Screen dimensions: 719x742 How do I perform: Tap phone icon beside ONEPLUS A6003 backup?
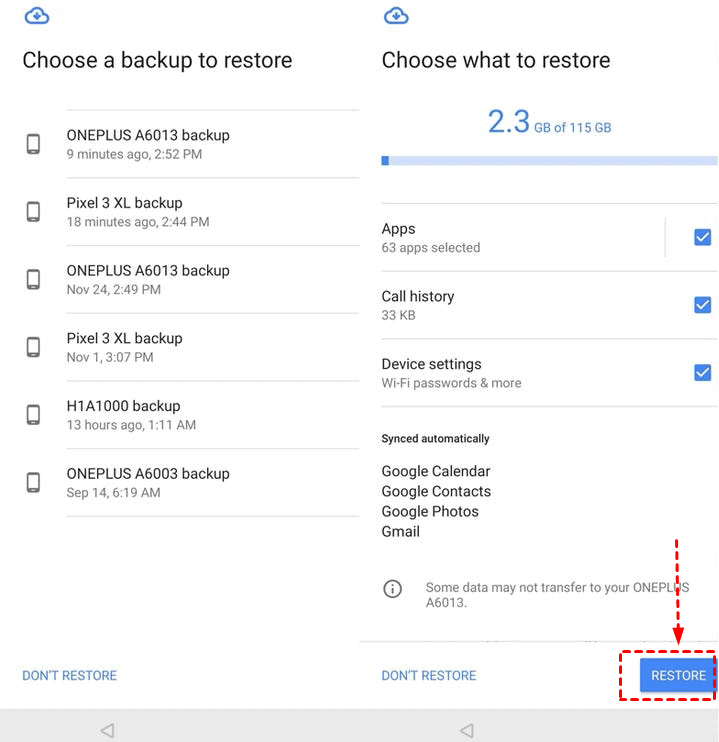point(33,483)
